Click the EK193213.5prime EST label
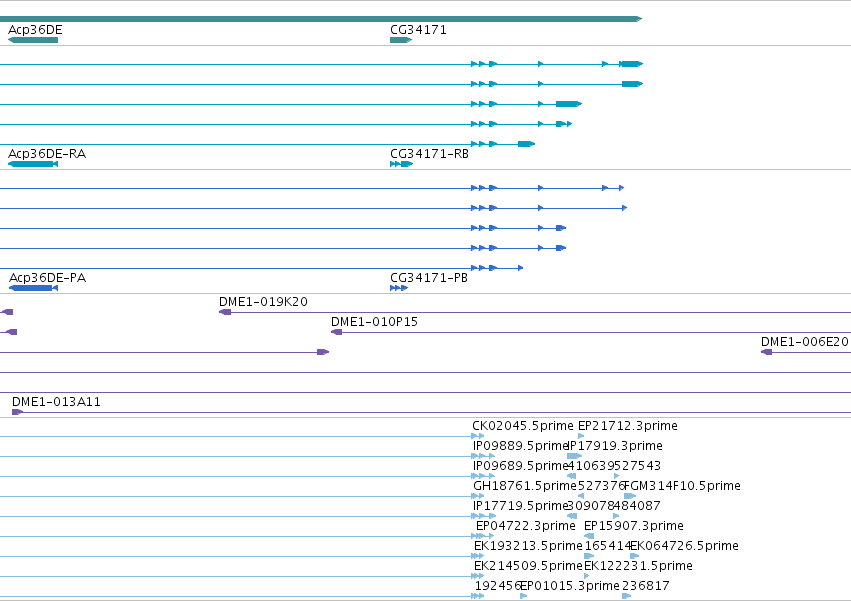Image resolution: width=851 pixels, height=601 pixels. point(528,546)
